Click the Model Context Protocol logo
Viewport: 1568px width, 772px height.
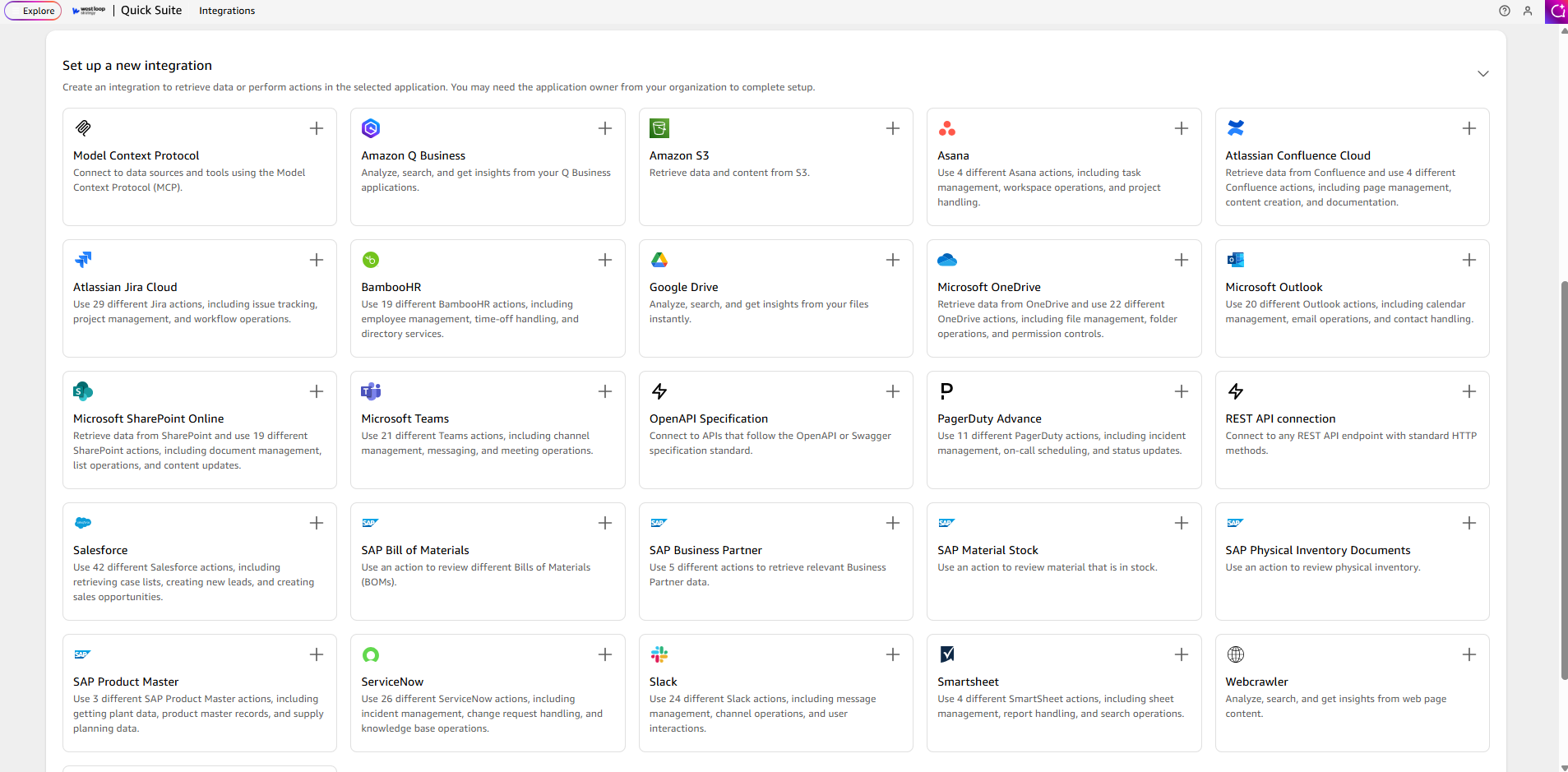coord(83,128)
